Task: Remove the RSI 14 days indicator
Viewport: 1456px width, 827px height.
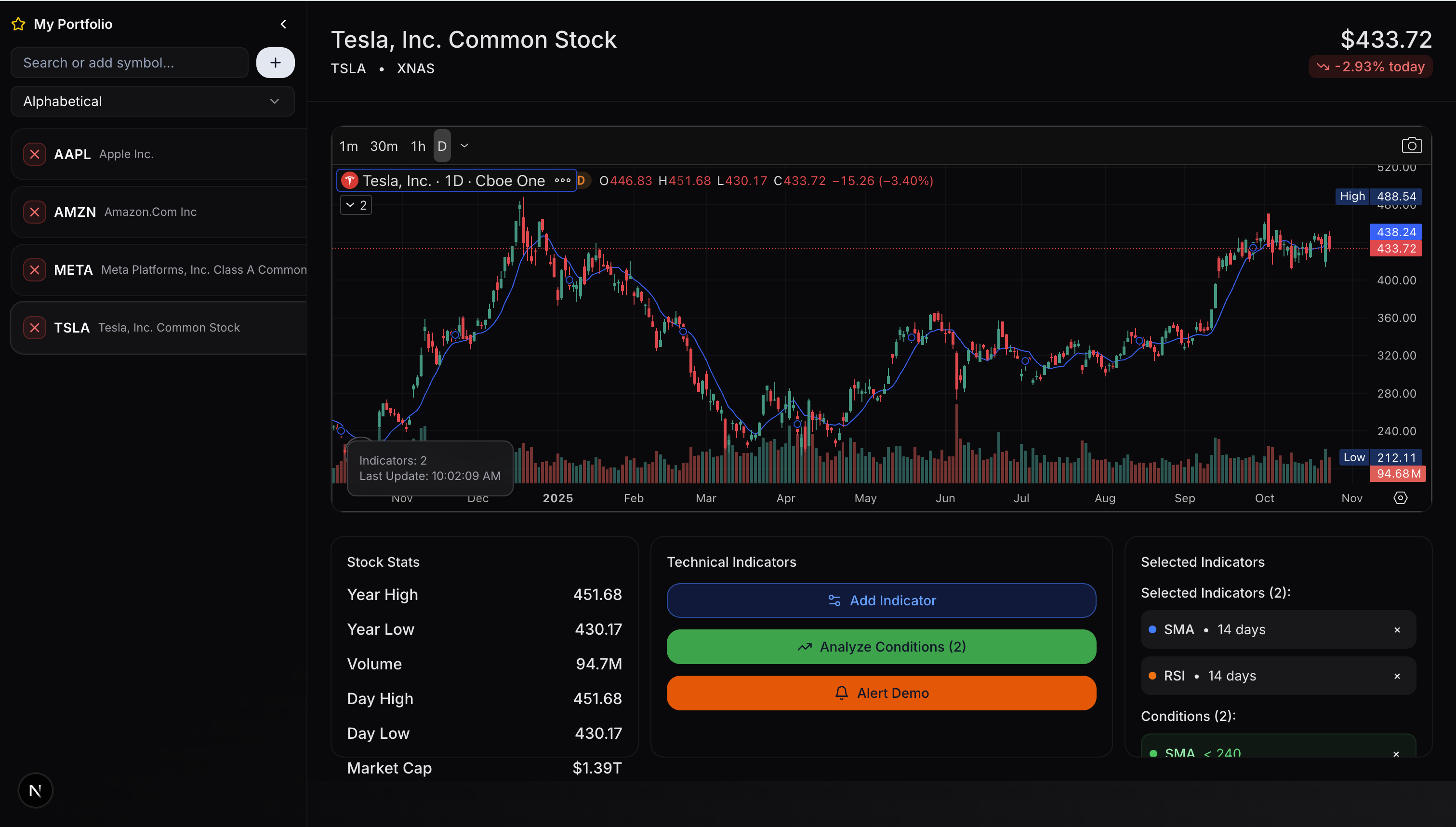Action: point(1396,676)
